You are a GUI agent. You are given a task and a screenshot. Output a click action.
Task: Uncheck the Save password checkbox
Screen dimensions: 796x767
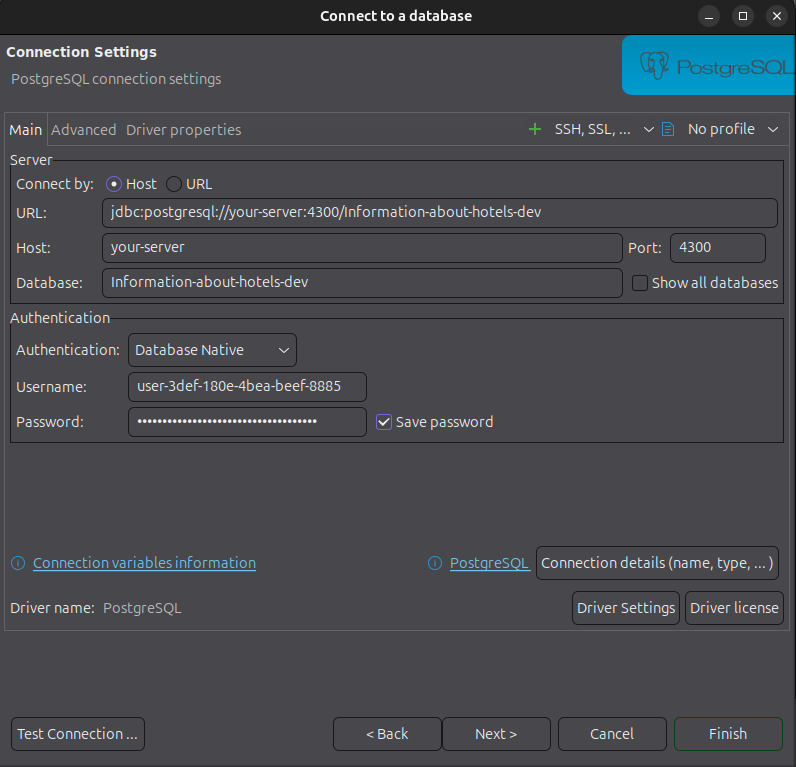click(x=384, y=422)
